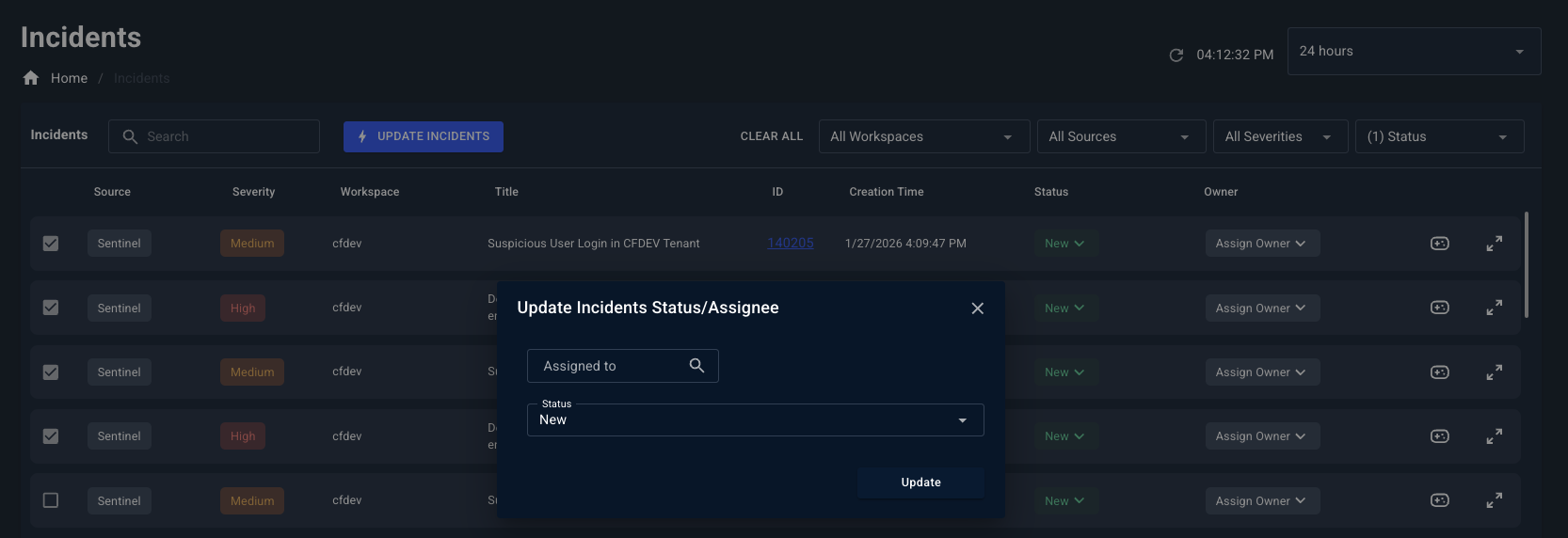Open incident ID 140205 link
Screen dimensions: 1568x538
(790, 244)
